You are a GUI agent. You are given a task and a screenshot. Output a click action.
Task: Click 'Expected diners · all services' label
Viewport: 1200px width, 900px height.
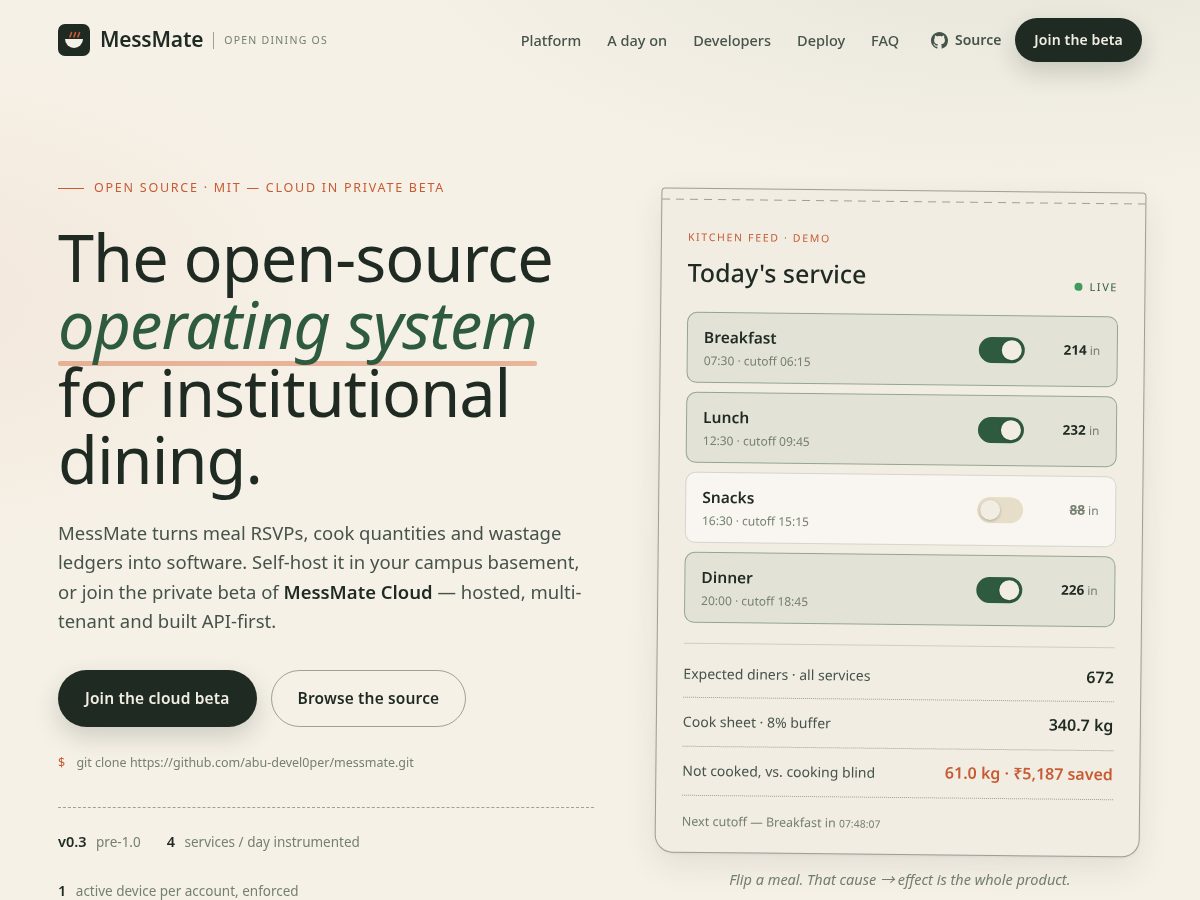pos(777,675)
